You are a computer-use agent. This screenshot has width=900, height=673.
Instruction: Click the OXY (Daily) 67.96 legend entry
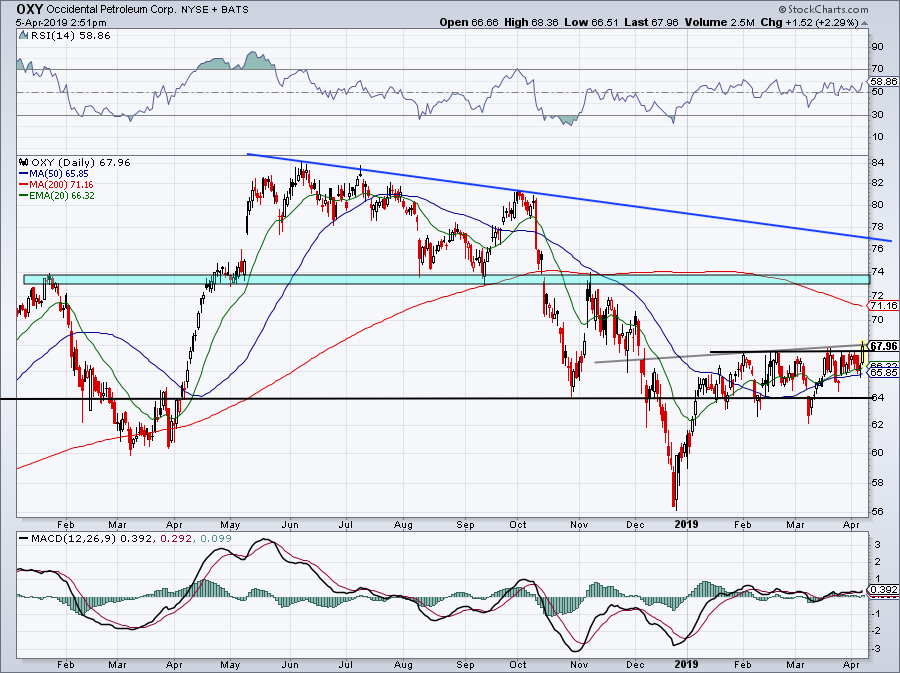click(x=80, y=162)
